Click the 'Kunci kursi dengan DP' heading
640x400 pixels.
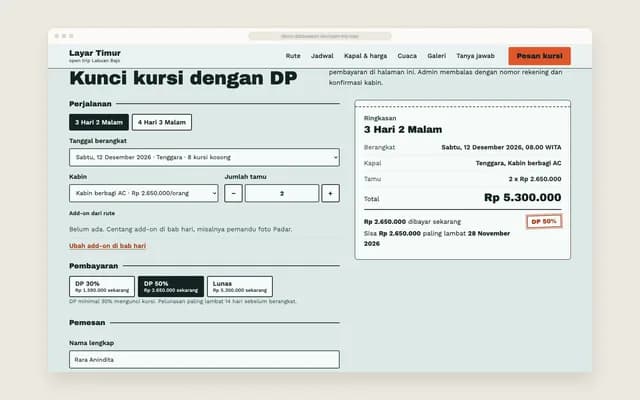tap(183, 78)
